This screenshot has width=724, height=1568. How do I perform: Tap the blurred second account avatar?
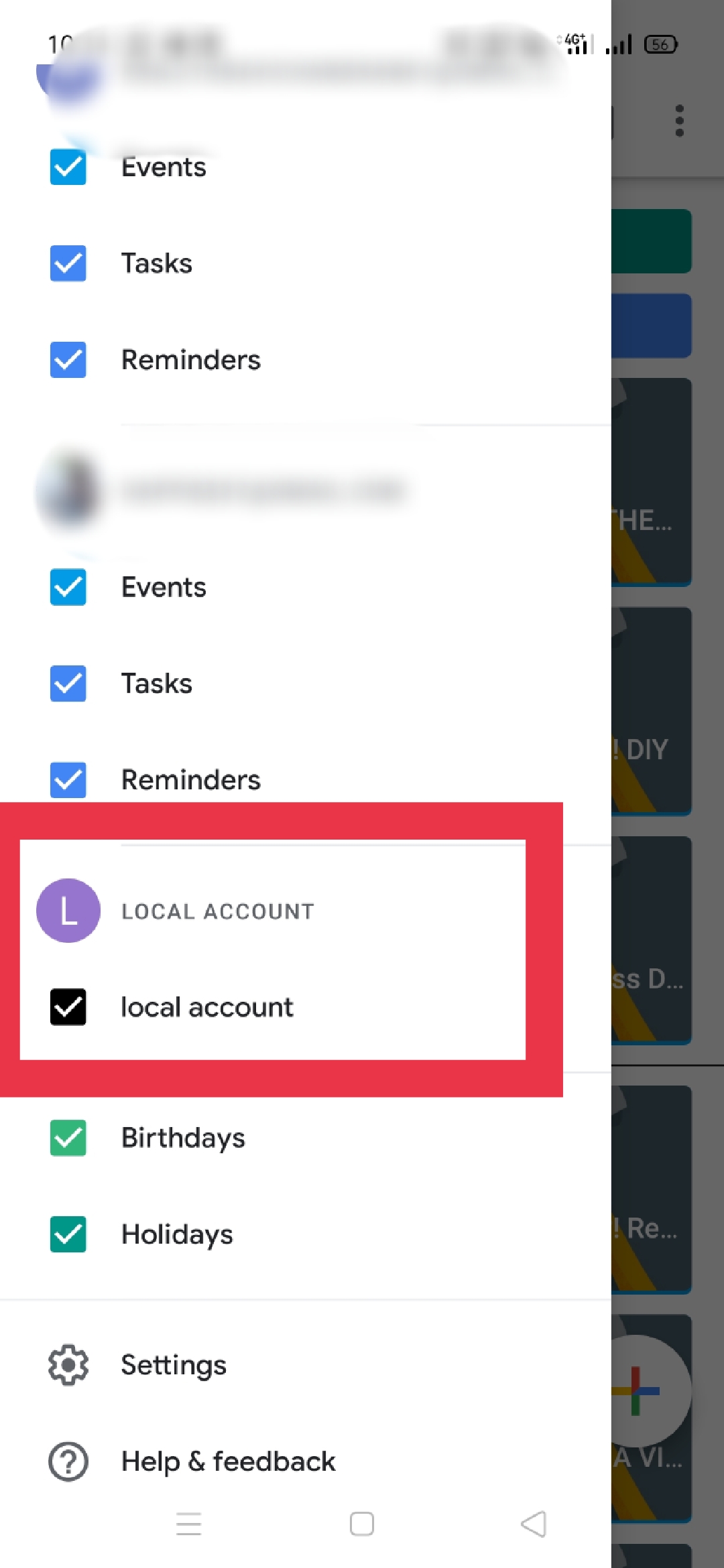68,491
